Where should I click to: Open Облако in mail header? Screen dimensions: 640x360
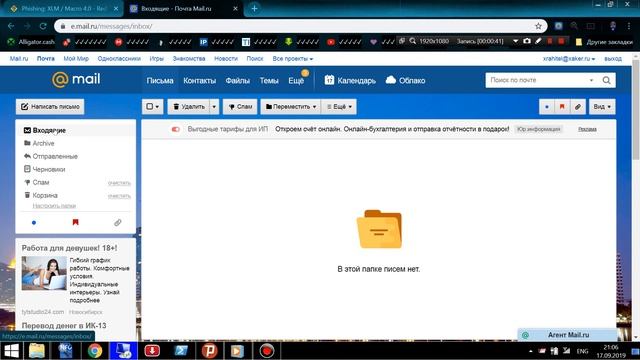(x=405, y=80)
